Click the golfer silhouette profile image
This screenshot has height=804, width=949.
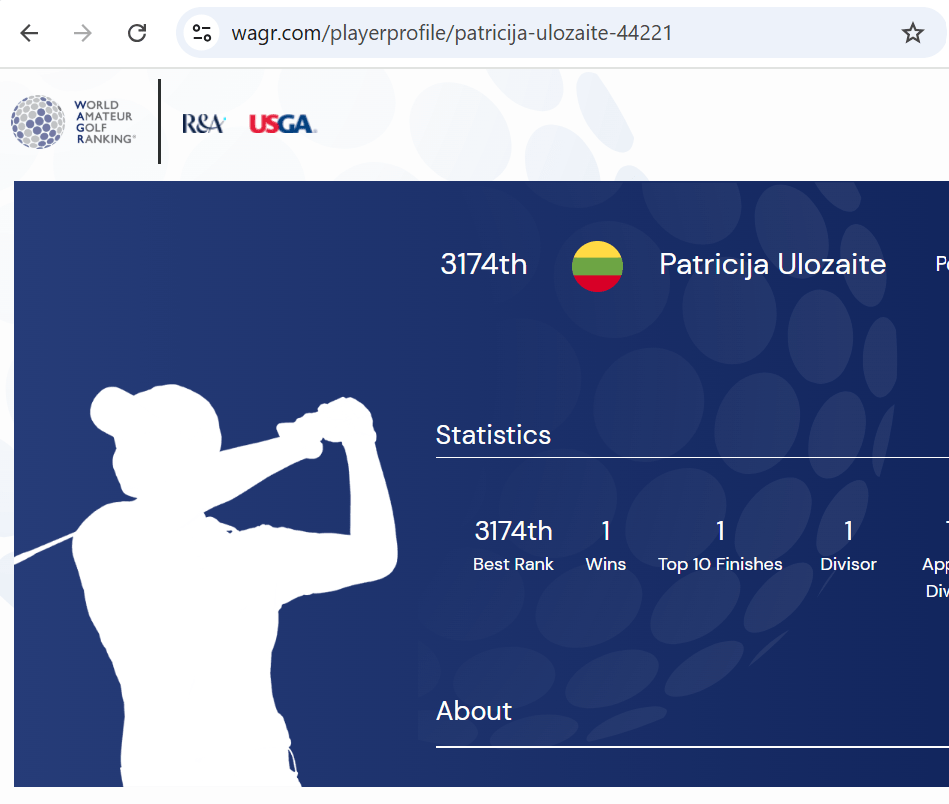206,584
